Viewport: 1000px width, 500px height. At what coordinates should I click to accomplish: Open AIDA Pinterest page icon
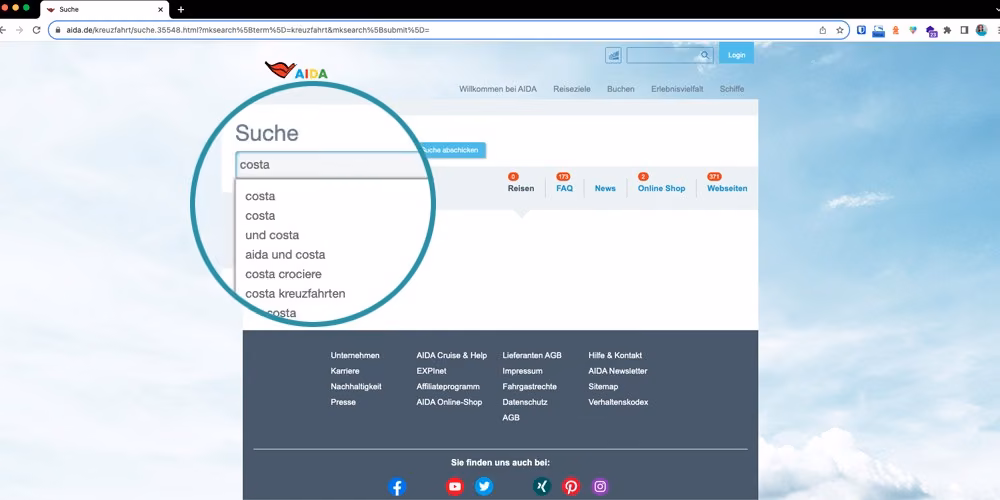pos(571,487)
